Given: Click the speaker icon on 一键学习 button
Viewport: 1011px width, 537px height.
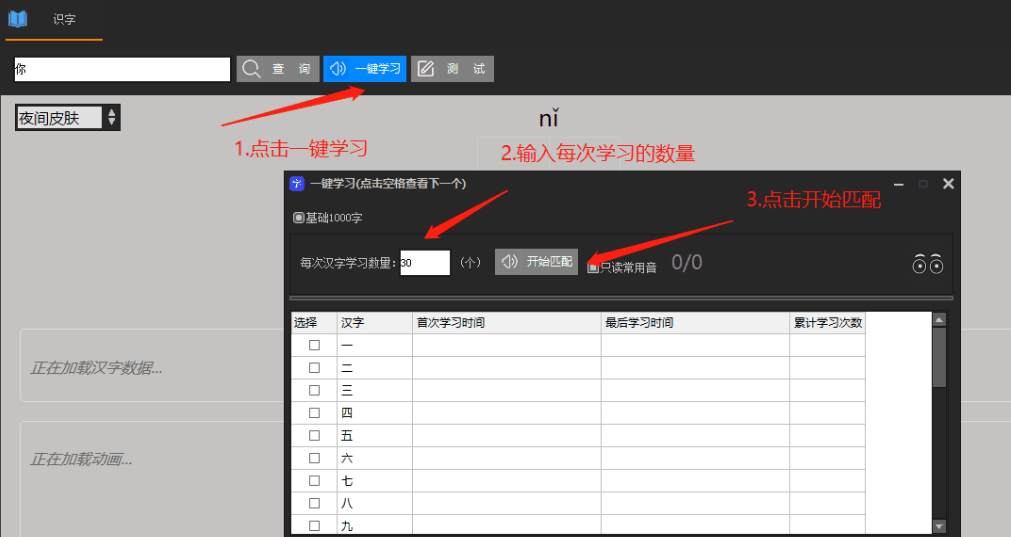Looking at the screenshot, I should 339,69.
